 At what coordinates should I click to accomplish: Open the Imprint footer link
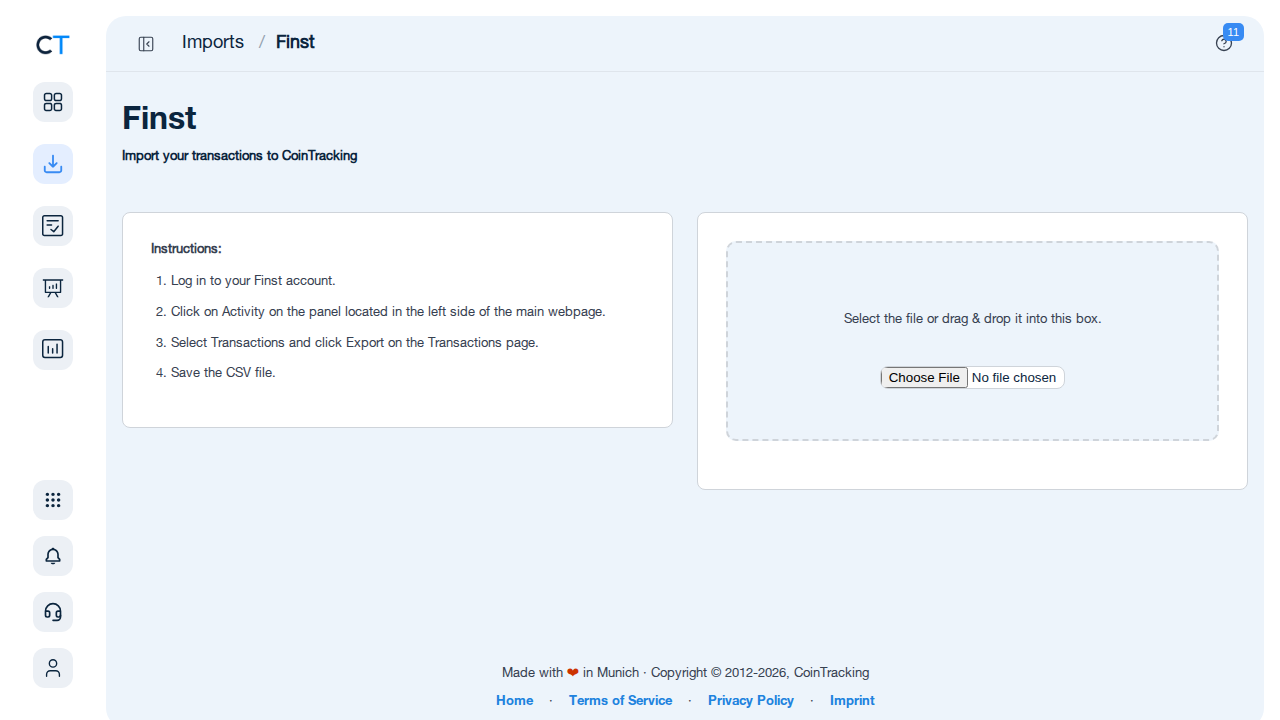click(852, 700)
